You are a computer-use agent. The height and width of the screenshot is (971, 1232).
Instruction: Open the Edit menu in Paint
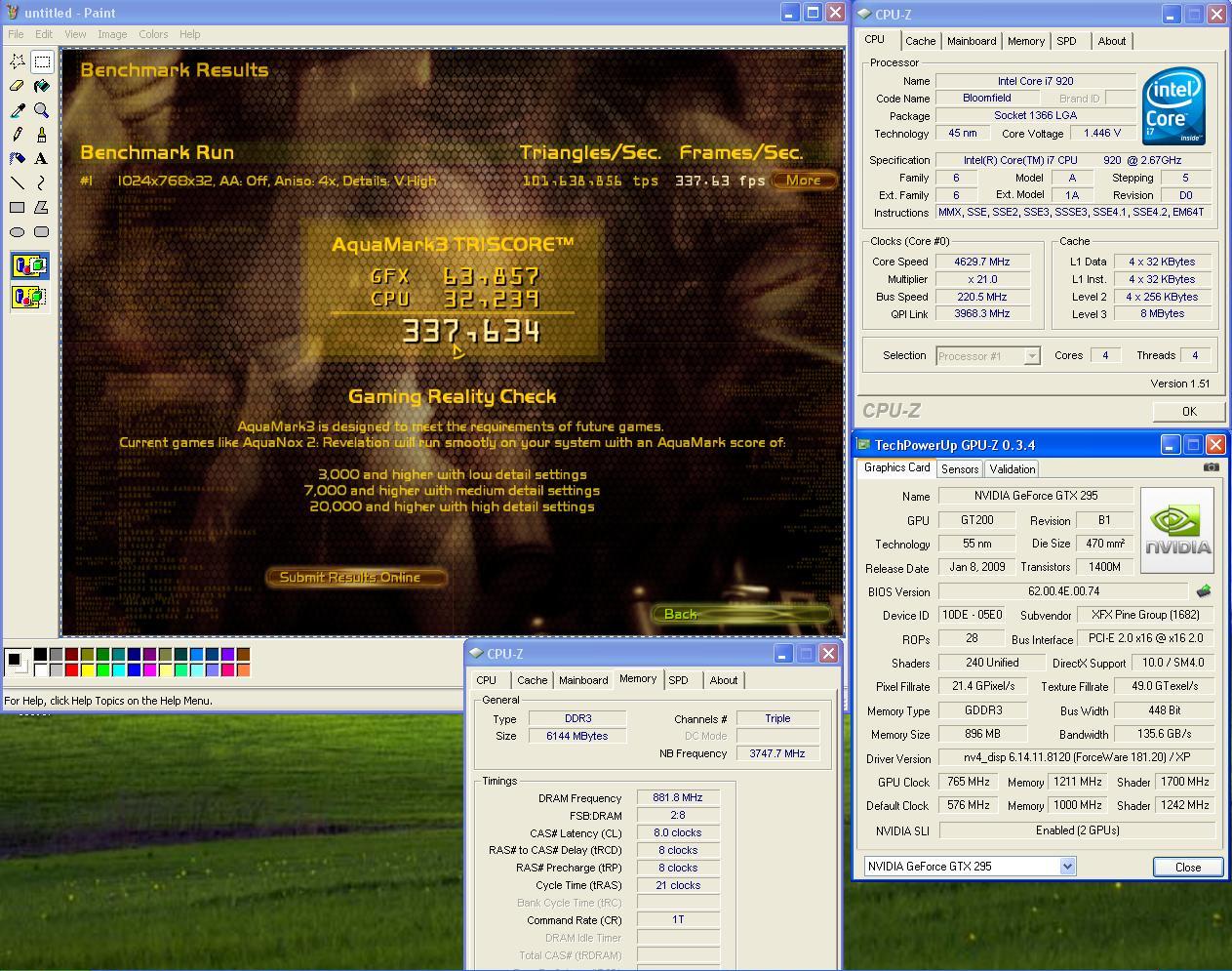point(44,34)
